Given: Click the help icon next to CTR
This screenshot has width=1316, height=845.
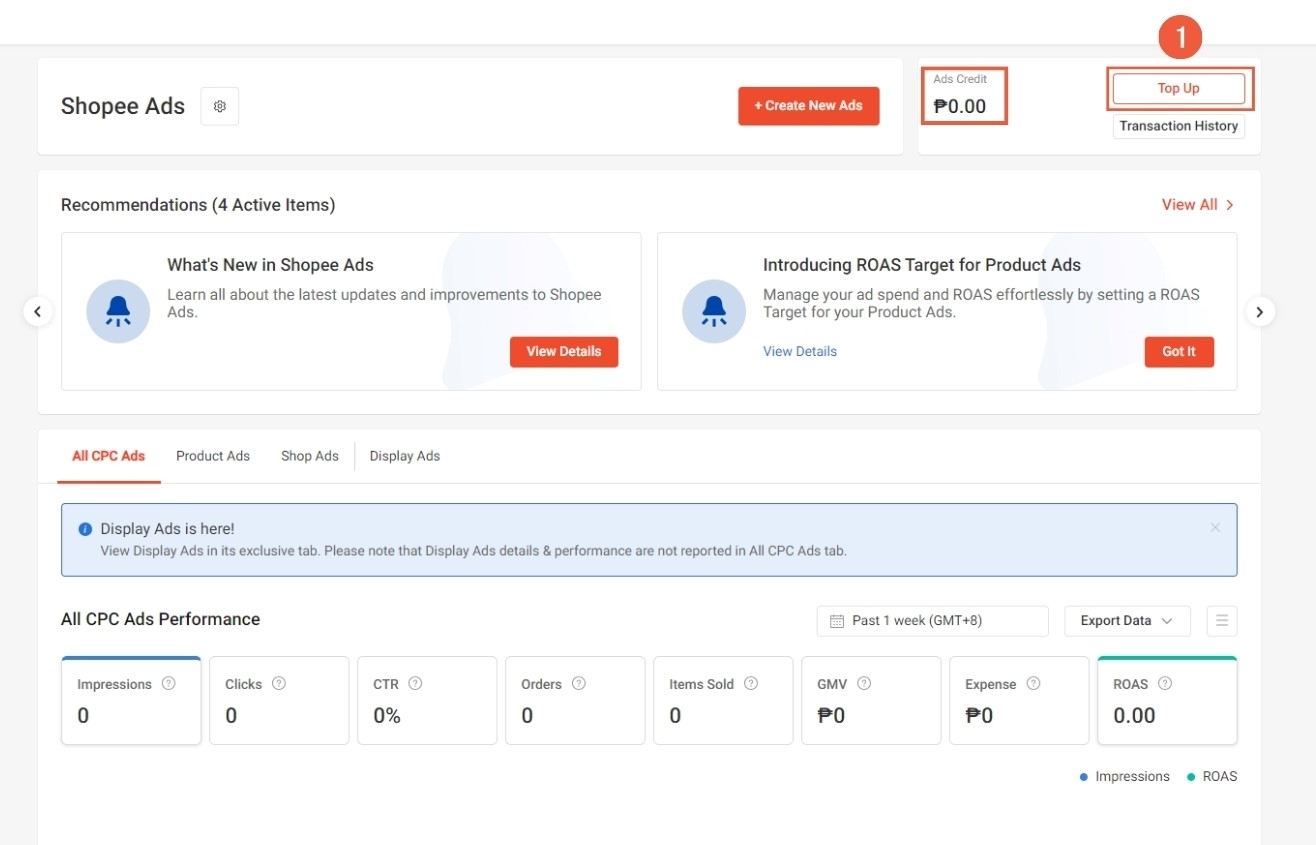Looking at the screenshot, I should [415, 684].
